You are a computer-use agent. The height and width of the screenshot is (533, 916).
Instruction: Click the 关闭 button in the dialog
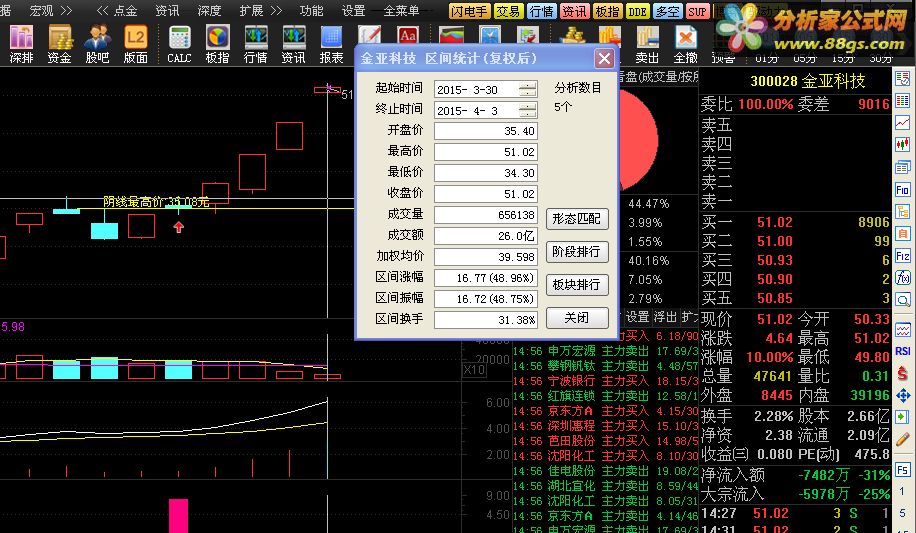pyautogui.click(x=577, y=318)
